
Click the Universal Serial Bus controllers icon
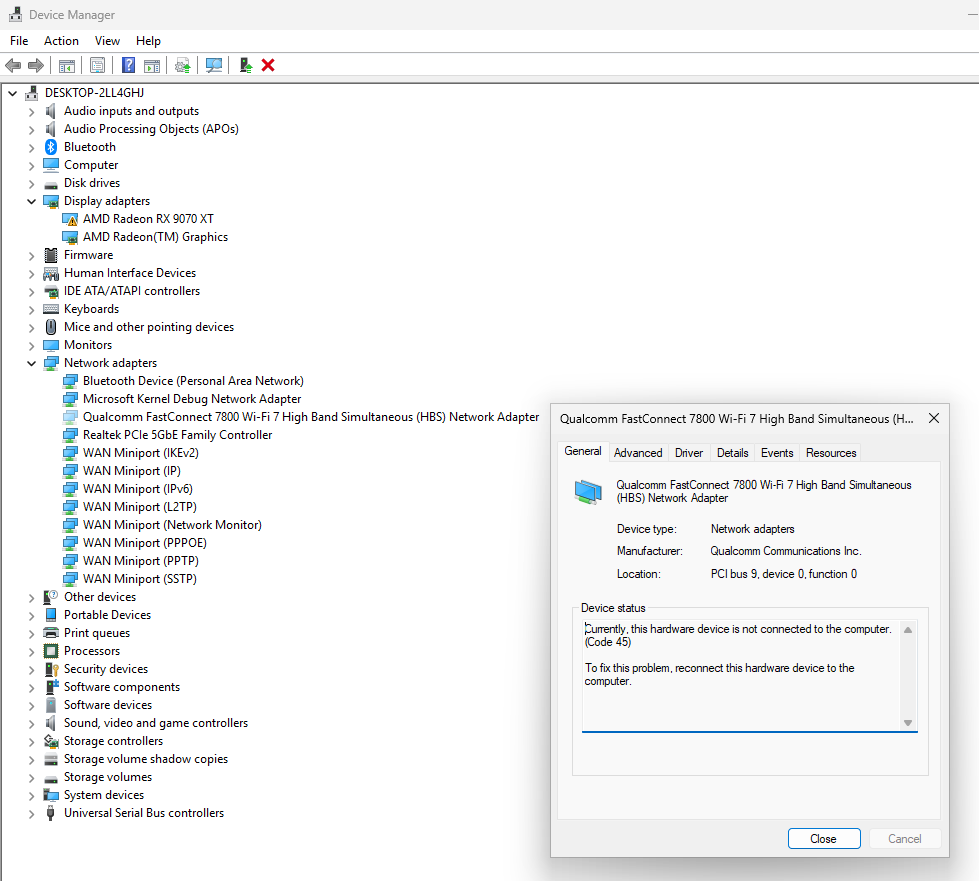[x=51, y=813]
